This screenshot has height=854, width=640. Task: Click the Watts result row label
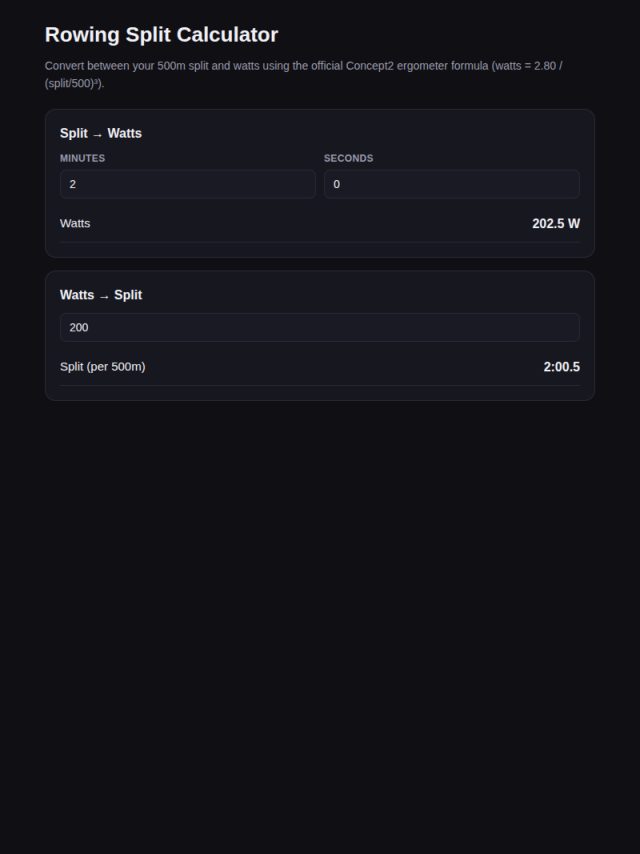point(75,223)
